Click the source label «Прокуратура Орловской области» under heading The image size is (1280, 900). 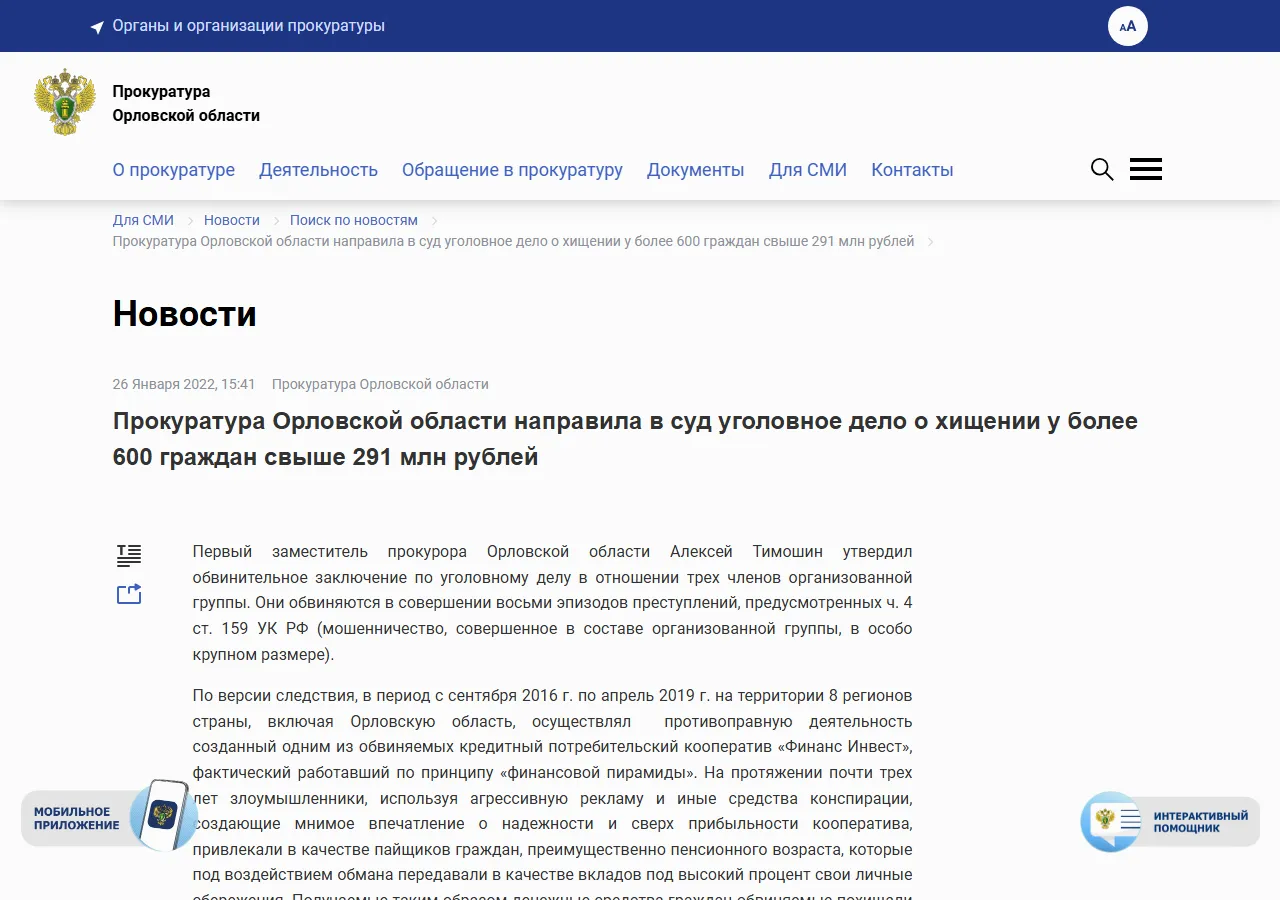(x=380, y=384)
